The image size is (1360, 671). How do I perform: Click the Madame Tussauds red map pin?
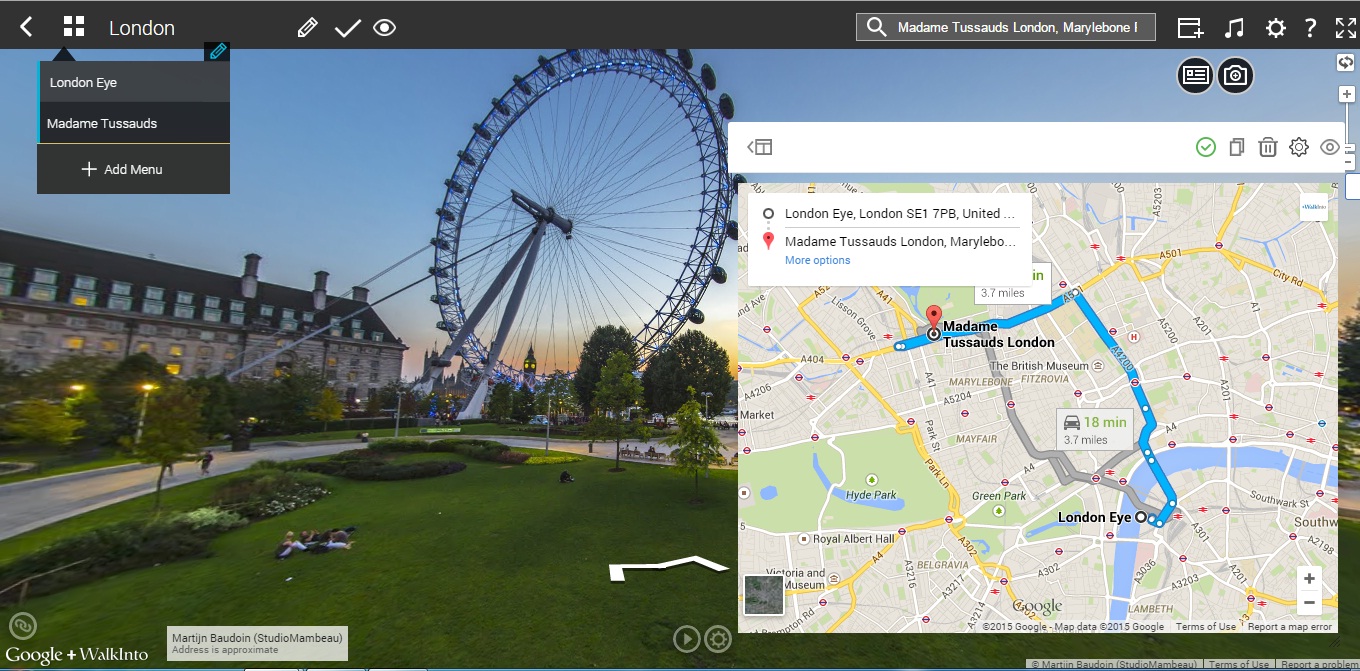(x=933, y=320)
